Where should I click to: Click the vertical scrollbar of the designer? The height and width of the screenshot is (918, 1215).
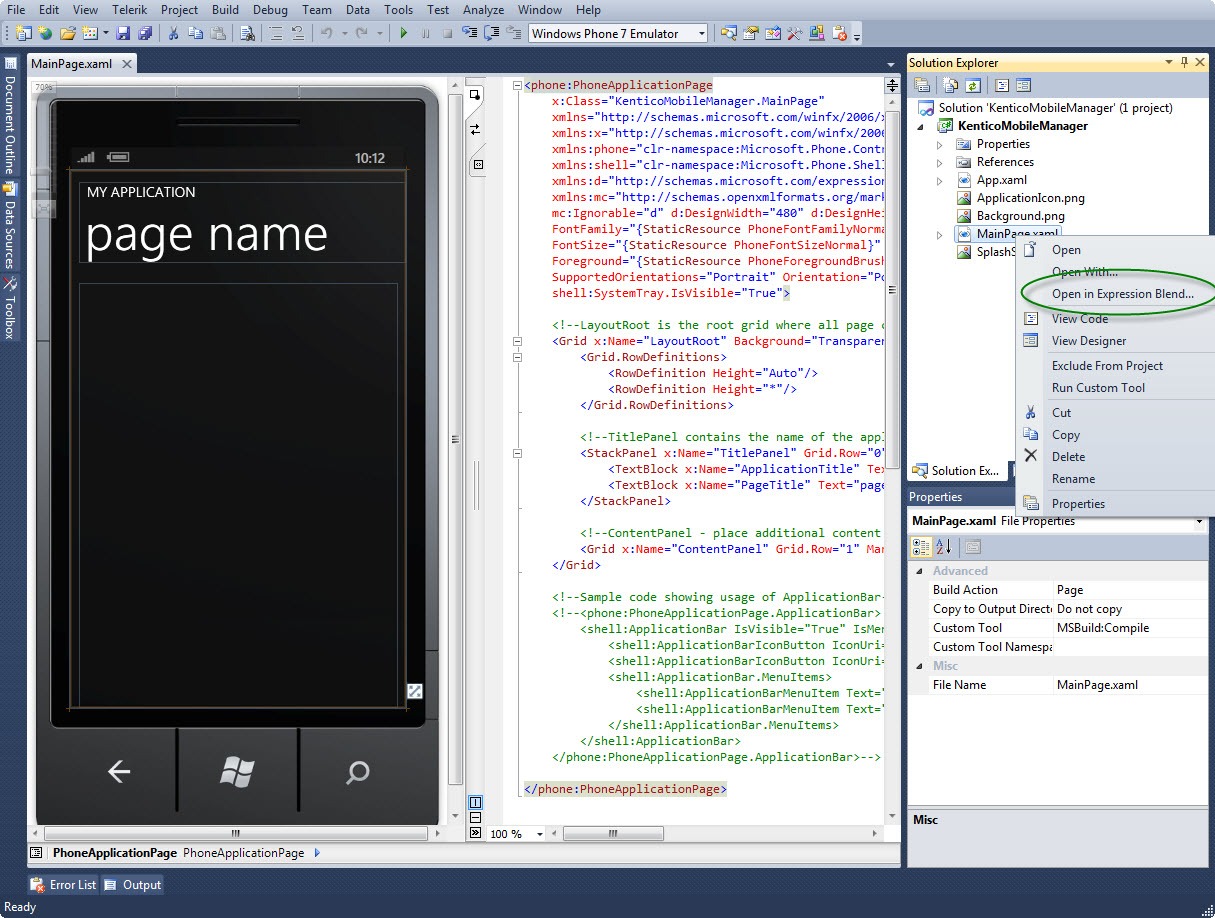click(455, 440)
